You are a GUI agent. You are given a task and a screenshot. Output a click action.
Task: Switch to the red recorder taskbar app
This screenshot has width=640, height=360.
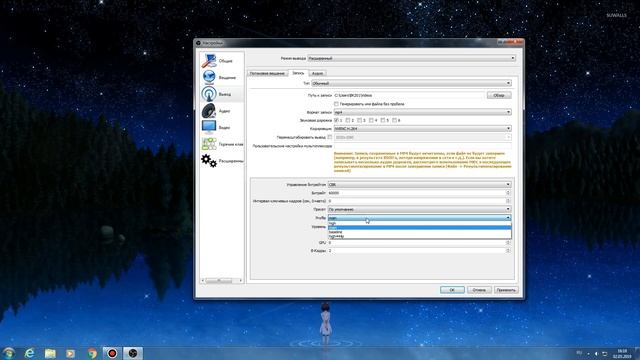112,353
